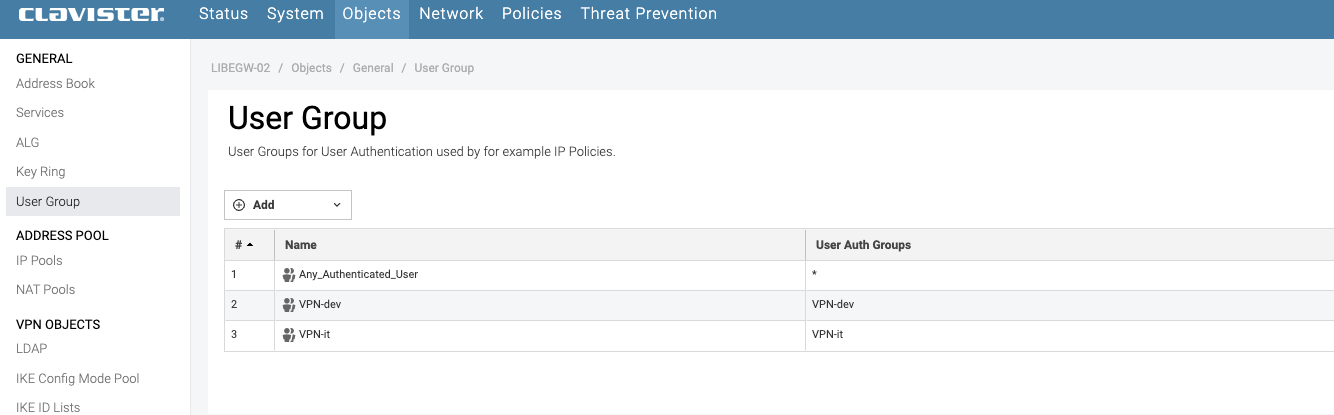Toggle the # column sort arrow
The image size is (1334, 415).
(249, 245)
